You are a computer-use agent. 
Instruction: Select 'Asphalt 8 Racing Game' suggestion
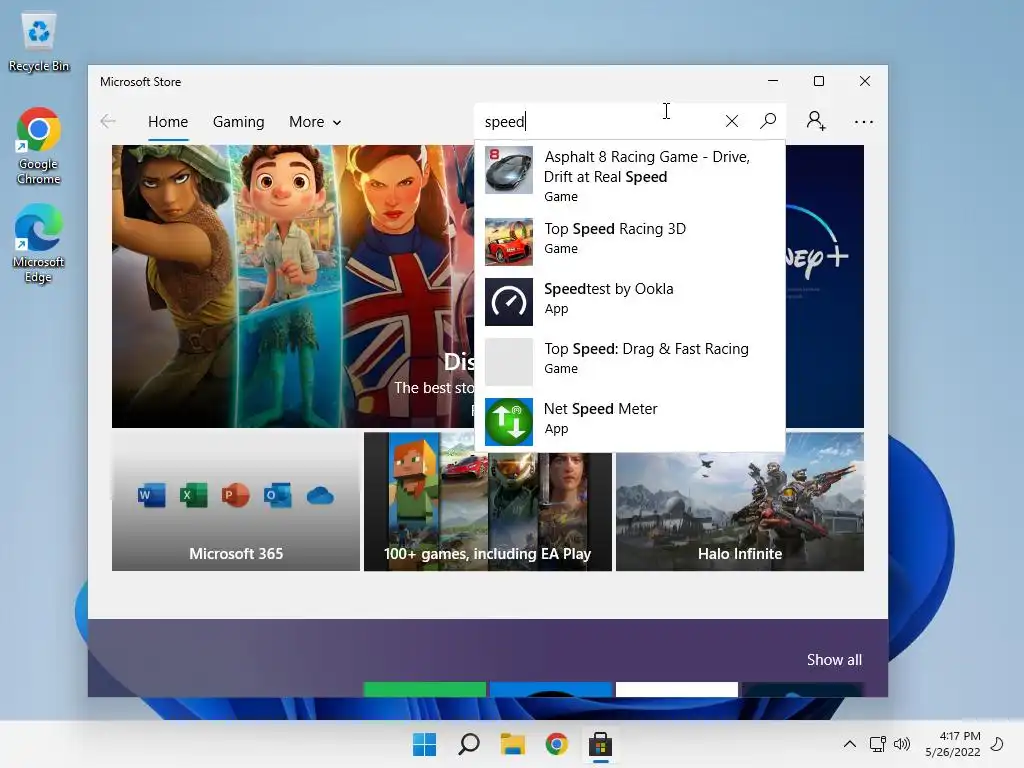(x=630, y=176)
